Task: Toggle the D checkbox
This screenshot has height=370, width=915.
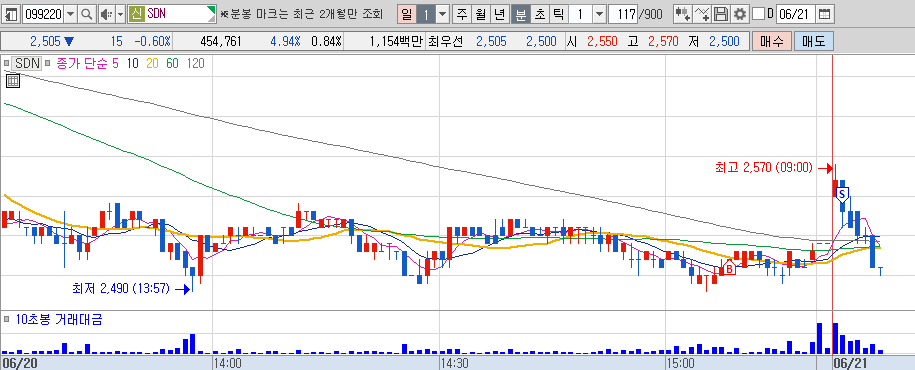Action: 758,14
